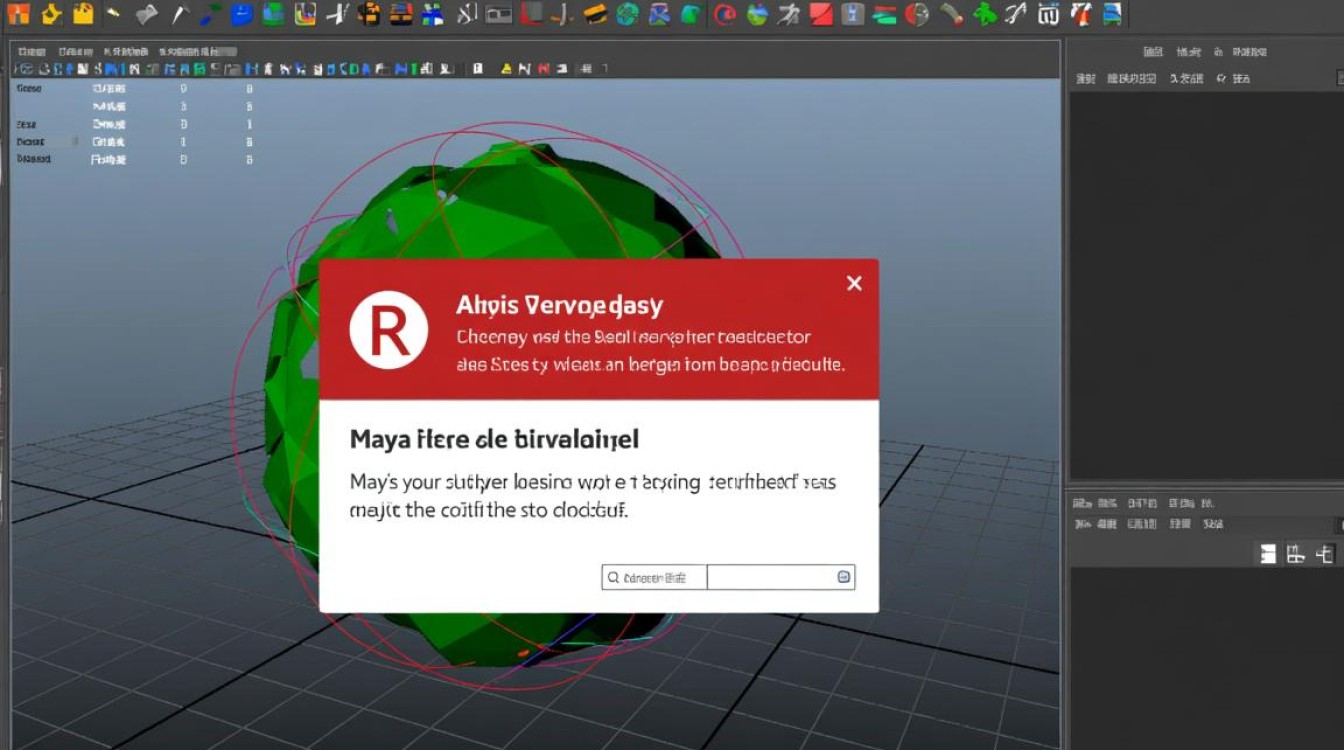This screenshot has height=750, width=1344.
Task: Click the solid white layout icon in lower-right panel
Action: click(x=1268, y=553)
